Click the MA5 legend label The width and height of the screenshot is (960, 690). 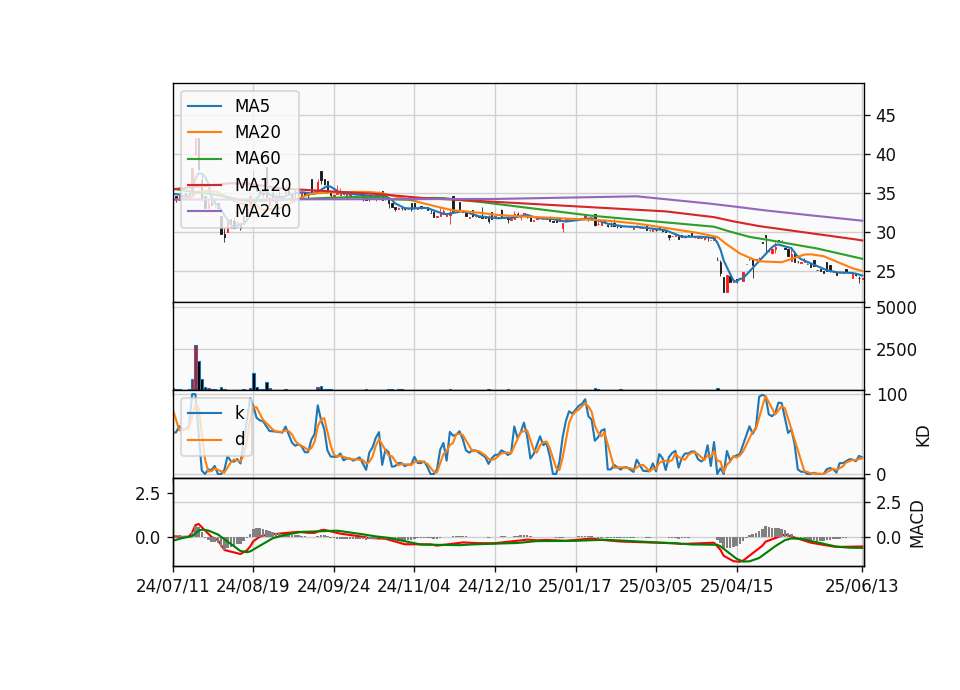[x=252, y=106]
